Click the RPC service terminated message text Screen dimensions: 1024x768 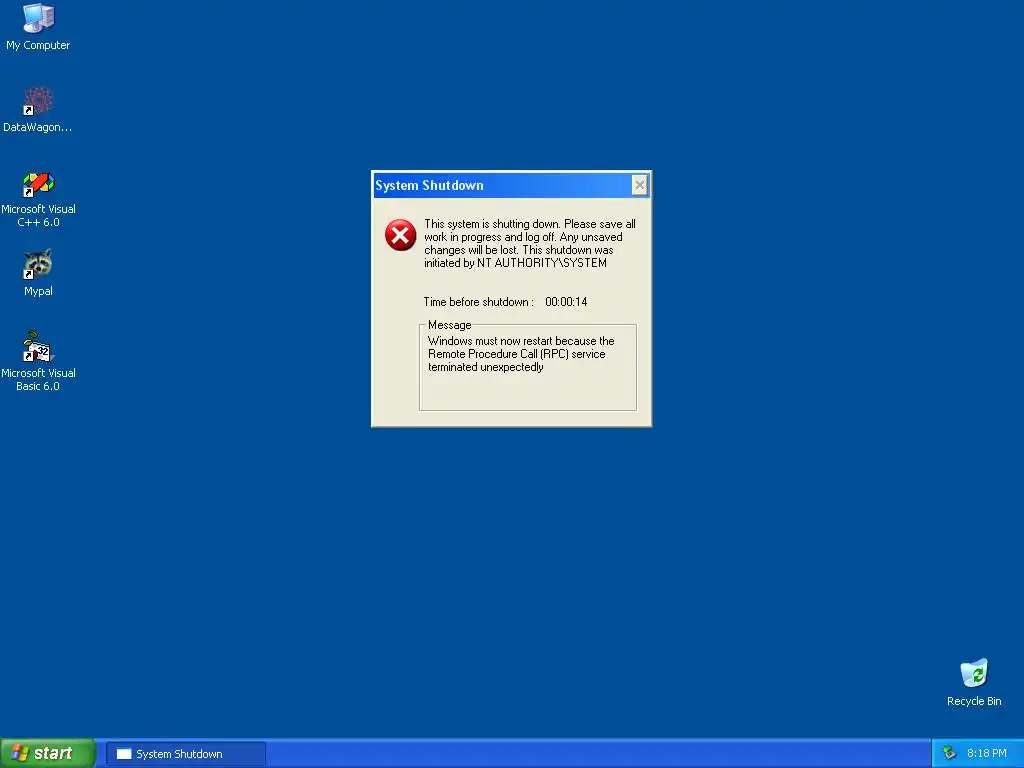point(521,354)
